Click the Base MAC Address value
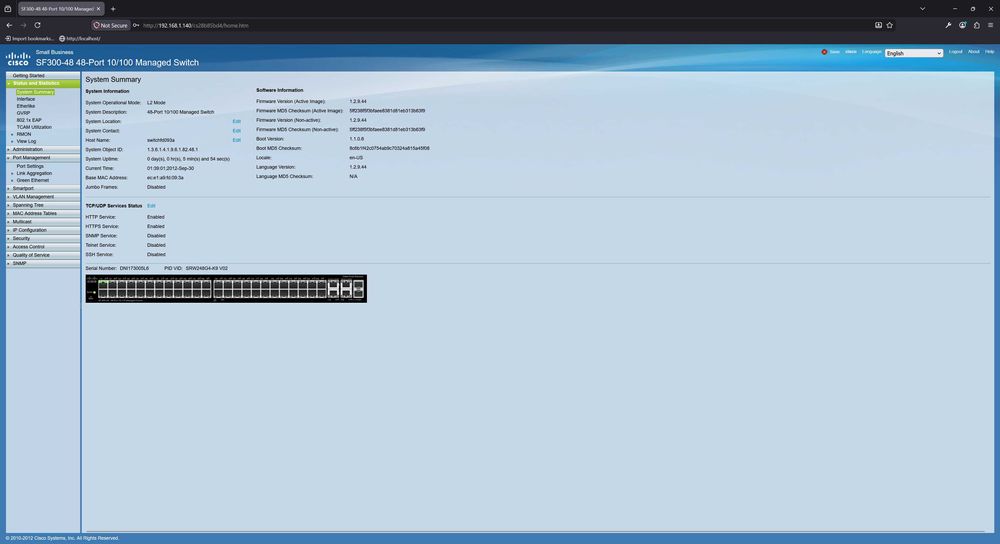This screenshot has width=1000, height=544. 165,178
